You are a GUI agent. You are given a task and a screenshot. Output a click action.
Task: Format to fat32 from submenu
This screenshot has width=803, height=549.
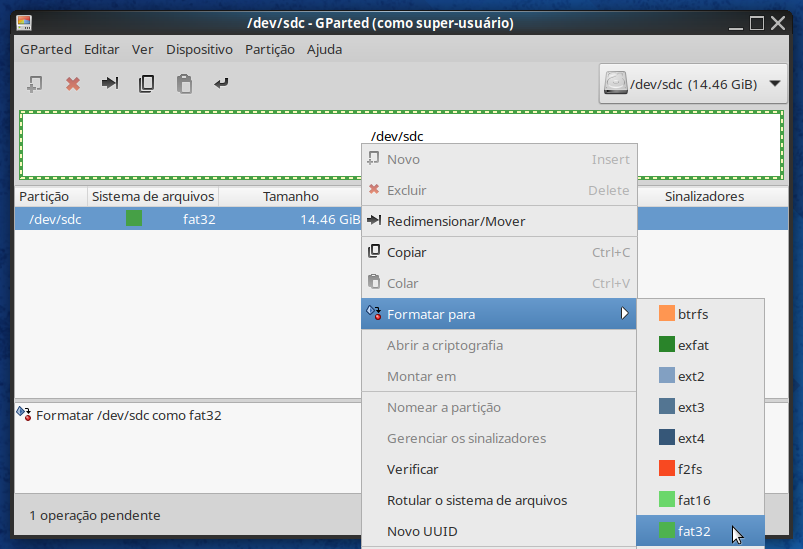701,531
